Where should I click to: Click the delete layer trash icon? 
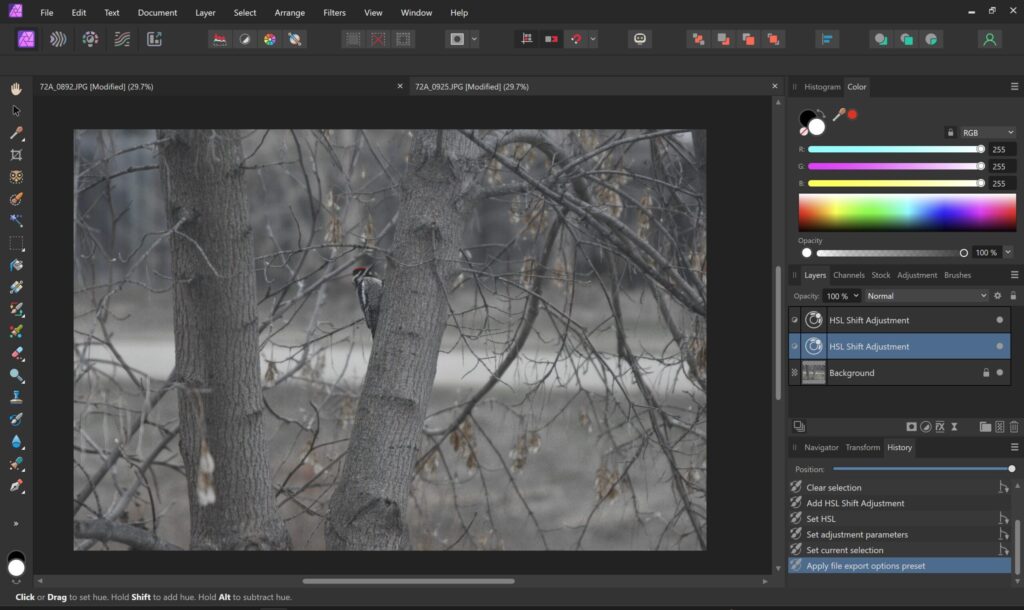click(1013, 427)
